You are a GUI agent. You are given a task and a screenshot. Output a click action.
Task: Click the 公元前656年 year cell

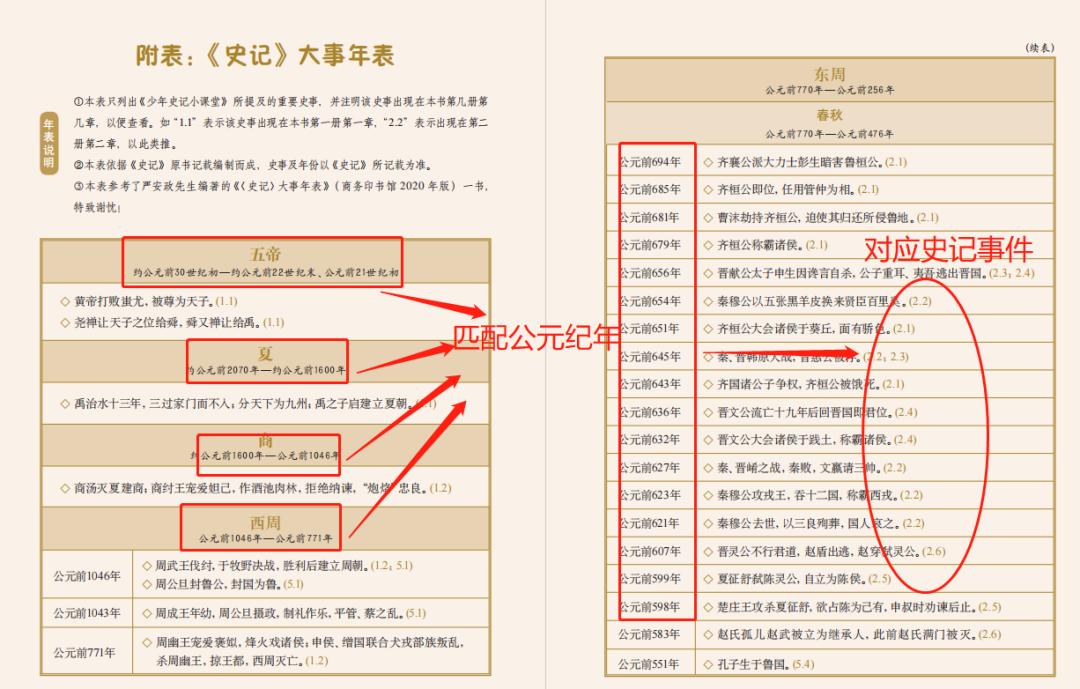tap(650, 273)
